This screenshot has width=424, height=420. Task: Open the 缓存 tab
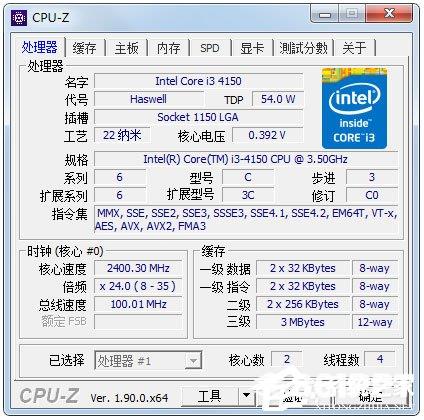point(85,48)
